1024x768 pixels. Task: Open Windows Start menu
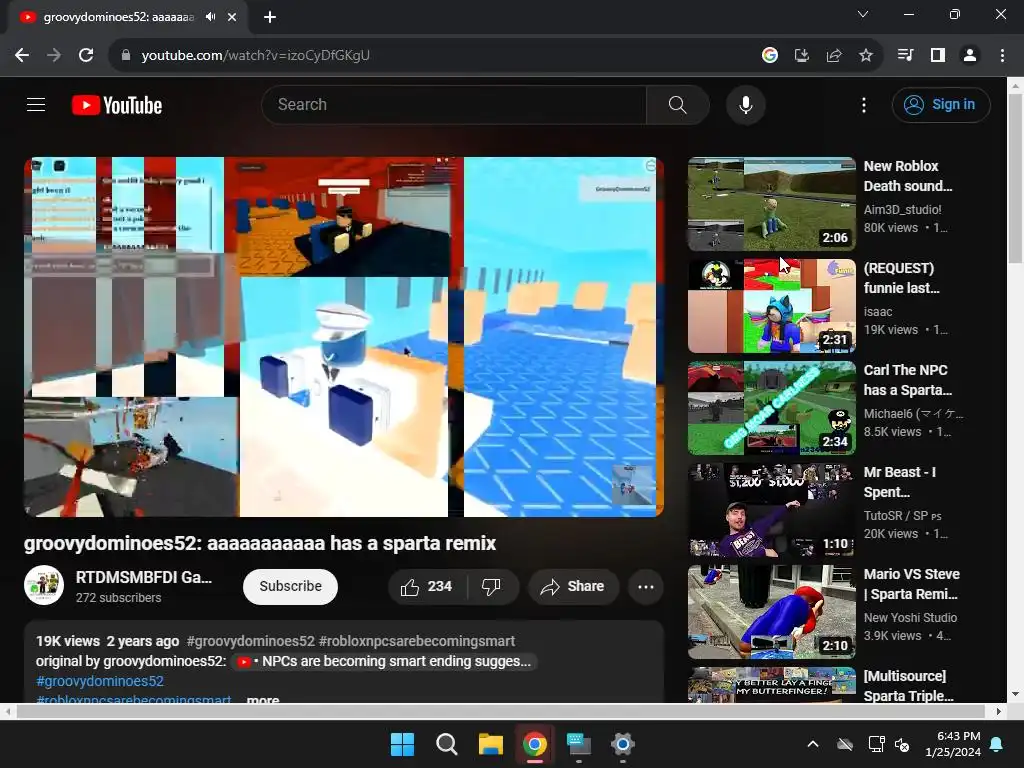402,744
